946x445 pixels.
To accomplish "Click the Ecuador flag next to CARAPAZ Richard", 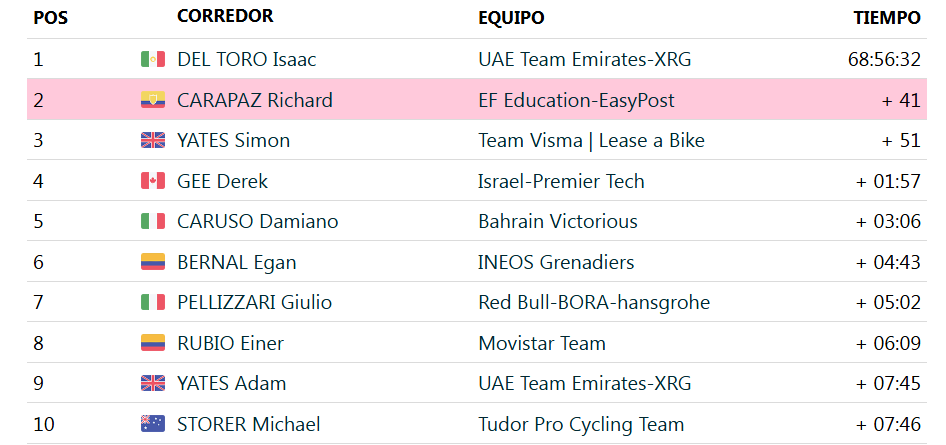I will (x=153, y=100).
